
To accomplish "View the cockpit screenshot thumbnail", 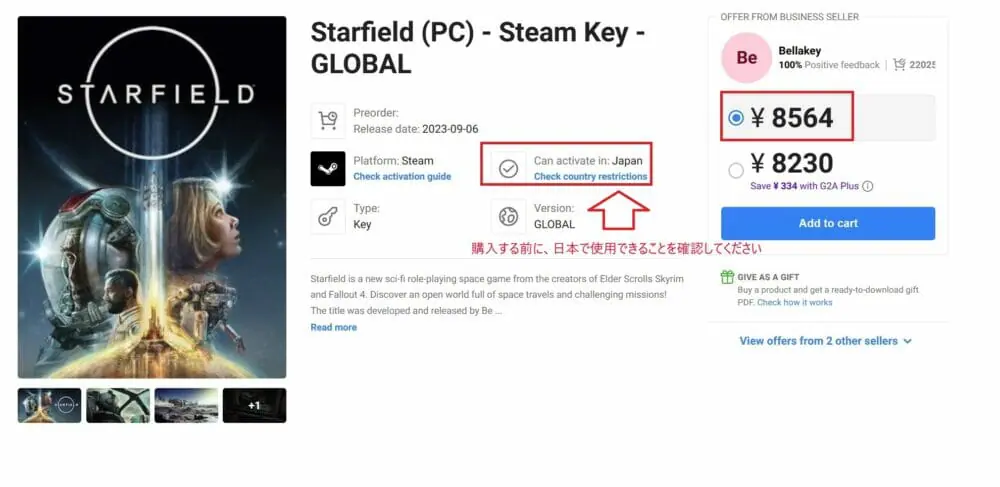I will (118, 405).
